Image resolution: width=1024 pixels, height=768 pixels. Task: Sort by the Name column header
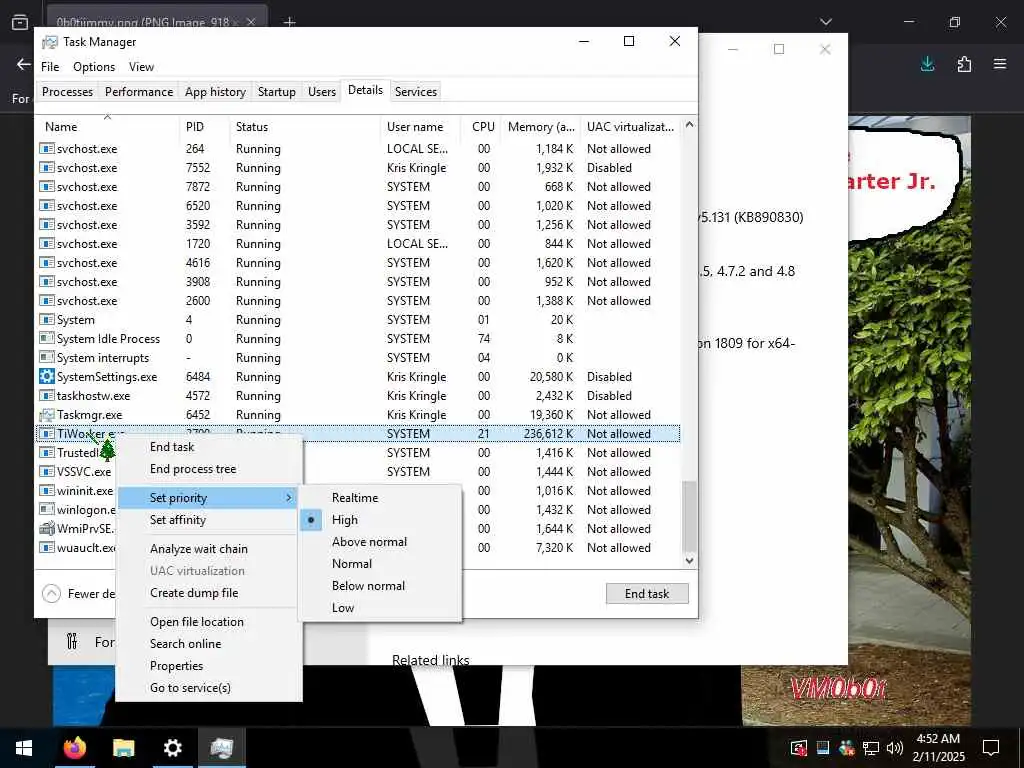tap(108, 127)
